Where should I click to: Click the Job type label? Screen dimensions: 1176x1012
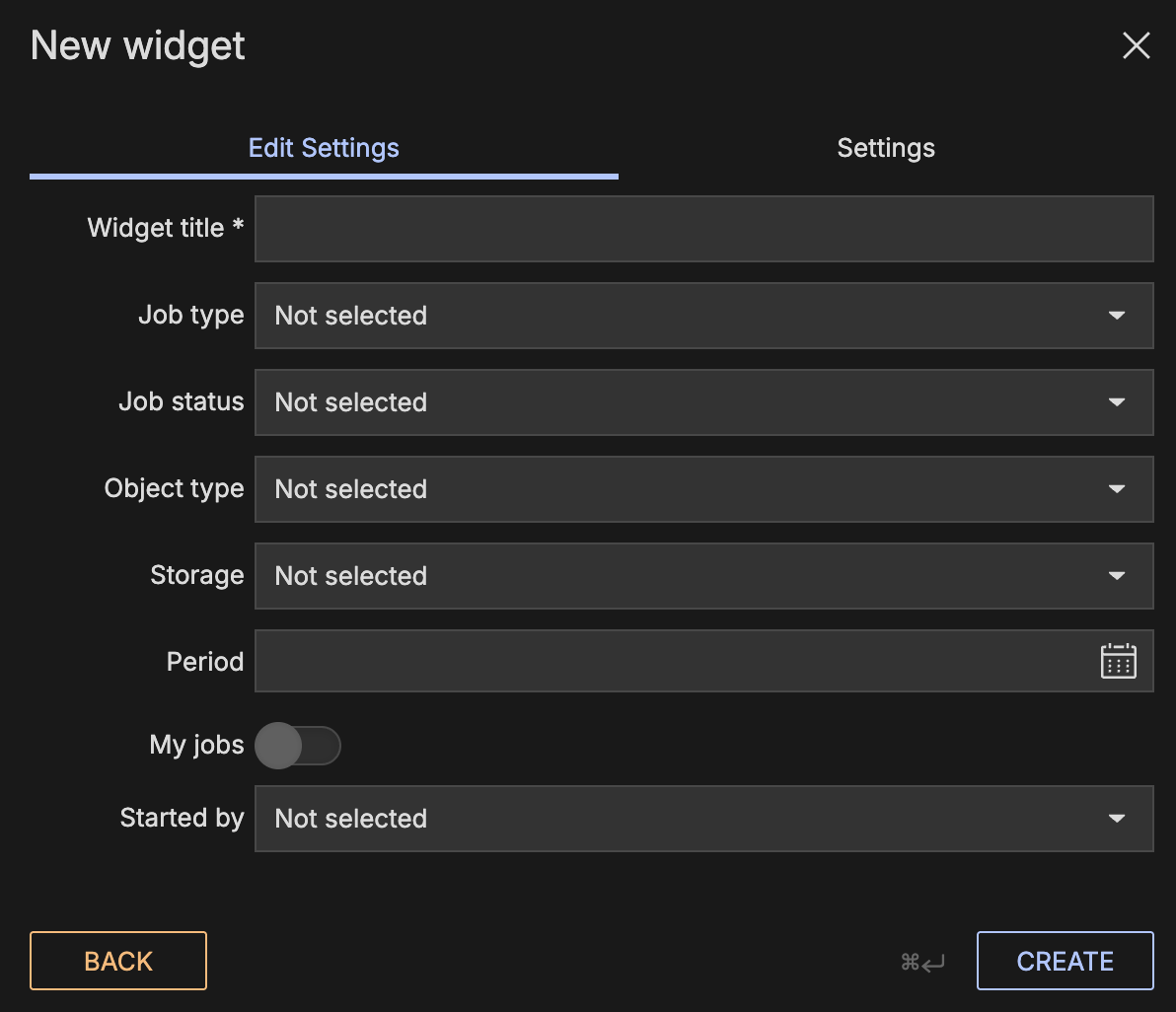click(x=190, y=316)
